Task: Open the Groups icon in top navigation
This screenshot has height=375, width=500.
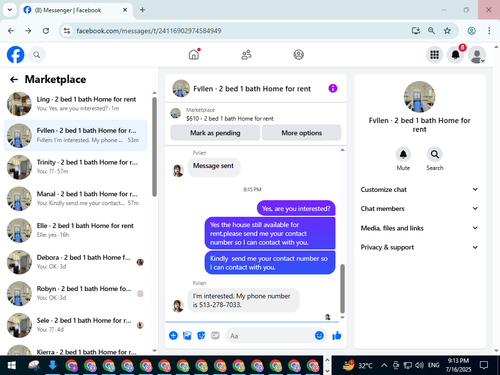Action: (x=298, y=55)
